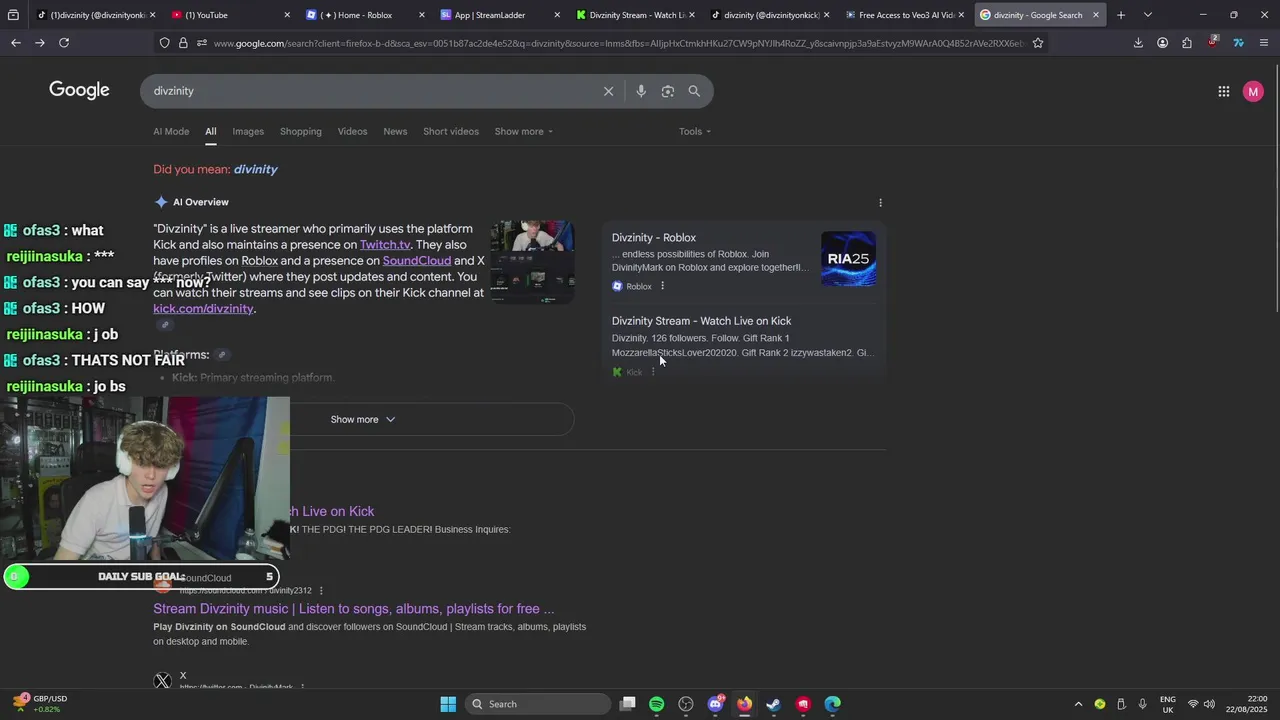Click the search input containing divzinity
The width and height of the screenshot is (1280, 720).
pyautogui.click(x=370, y=91)
